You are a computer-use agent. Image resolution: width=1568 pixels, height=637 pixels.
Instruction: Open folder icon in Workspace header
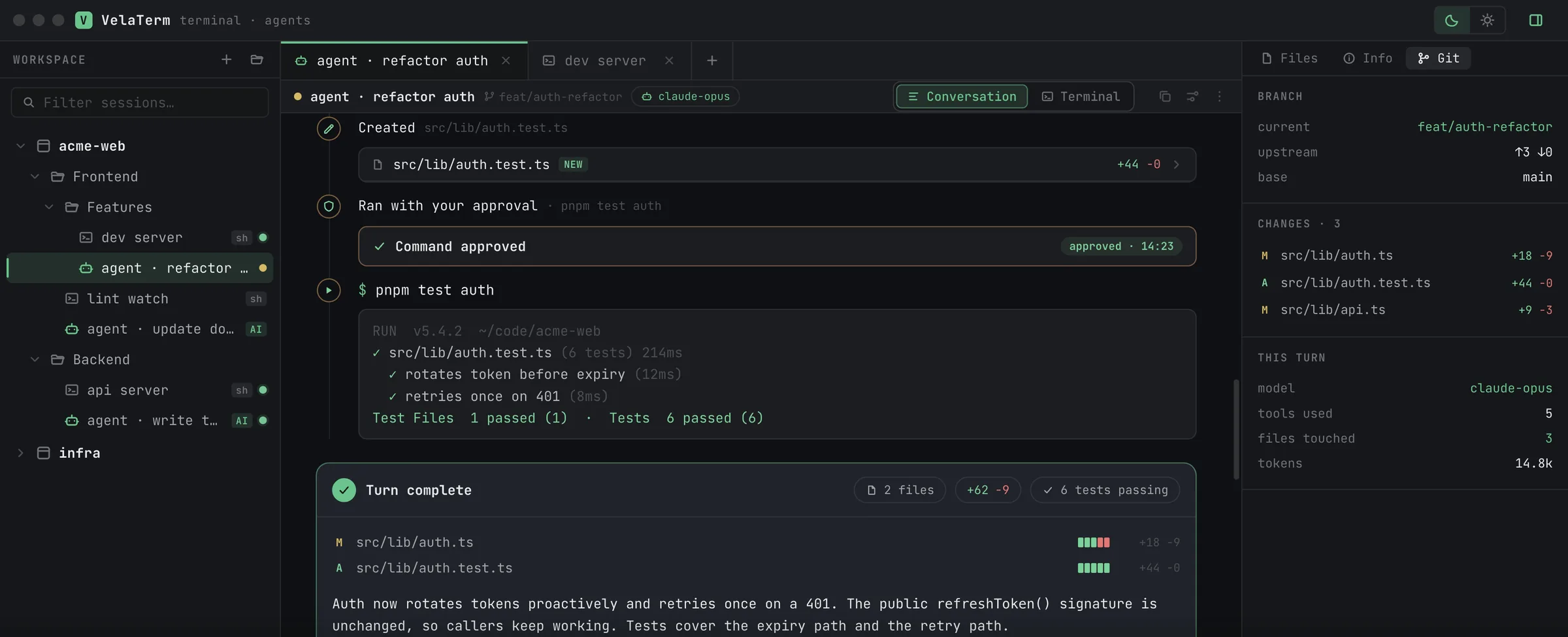pyautogui.click(x=257, y=59)
